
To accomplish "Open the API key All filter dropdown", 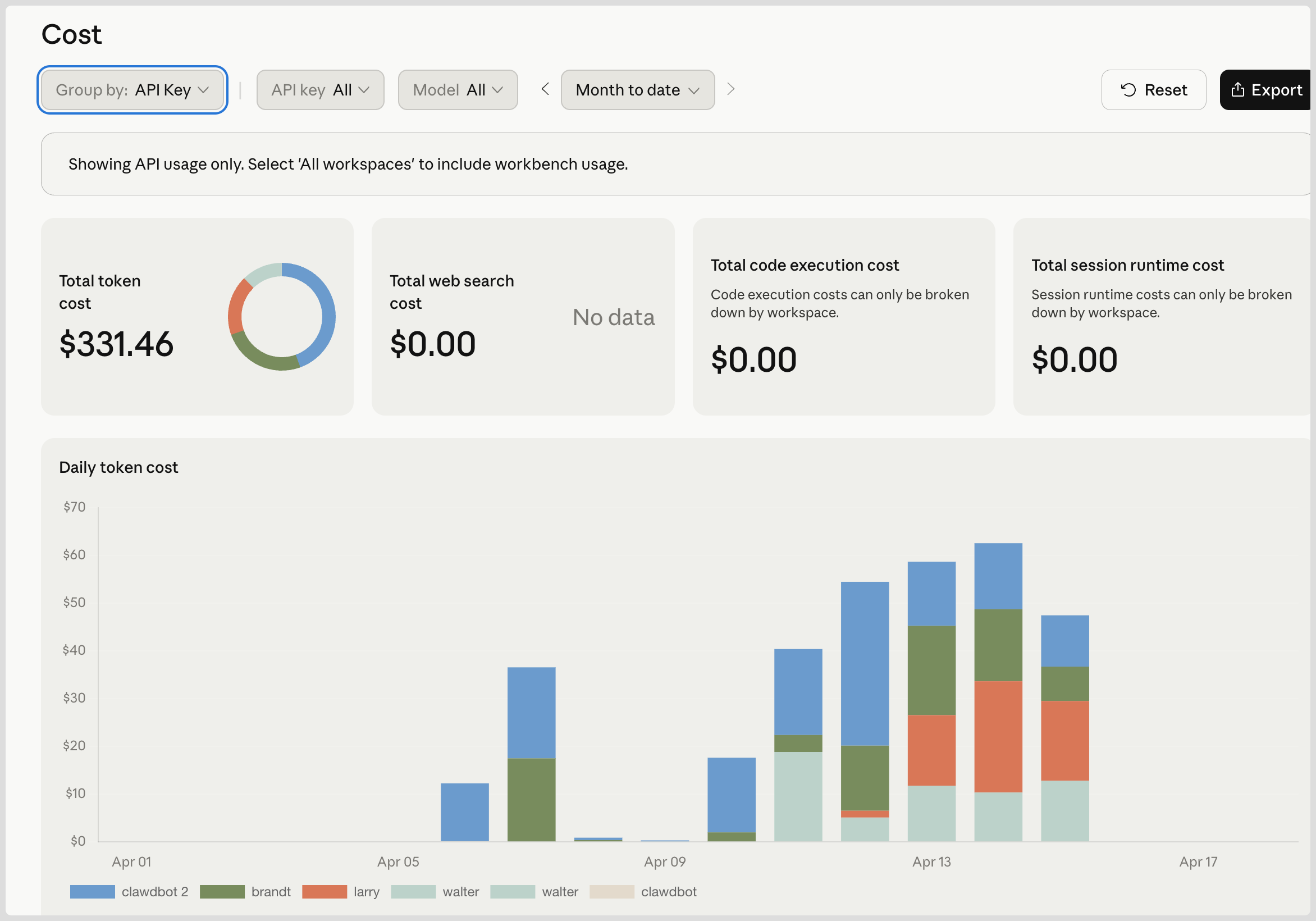I will pos(320,90).
